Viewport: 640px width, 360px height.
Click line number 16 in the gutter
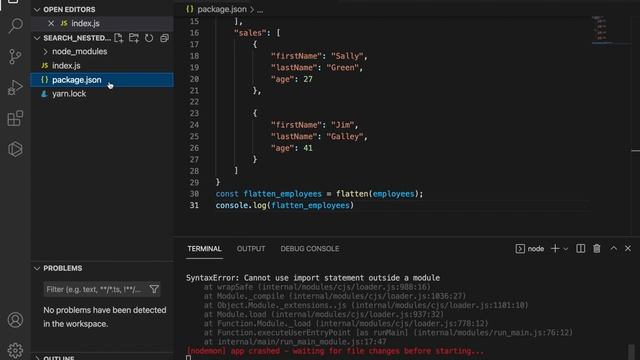(x=194, y=33)
